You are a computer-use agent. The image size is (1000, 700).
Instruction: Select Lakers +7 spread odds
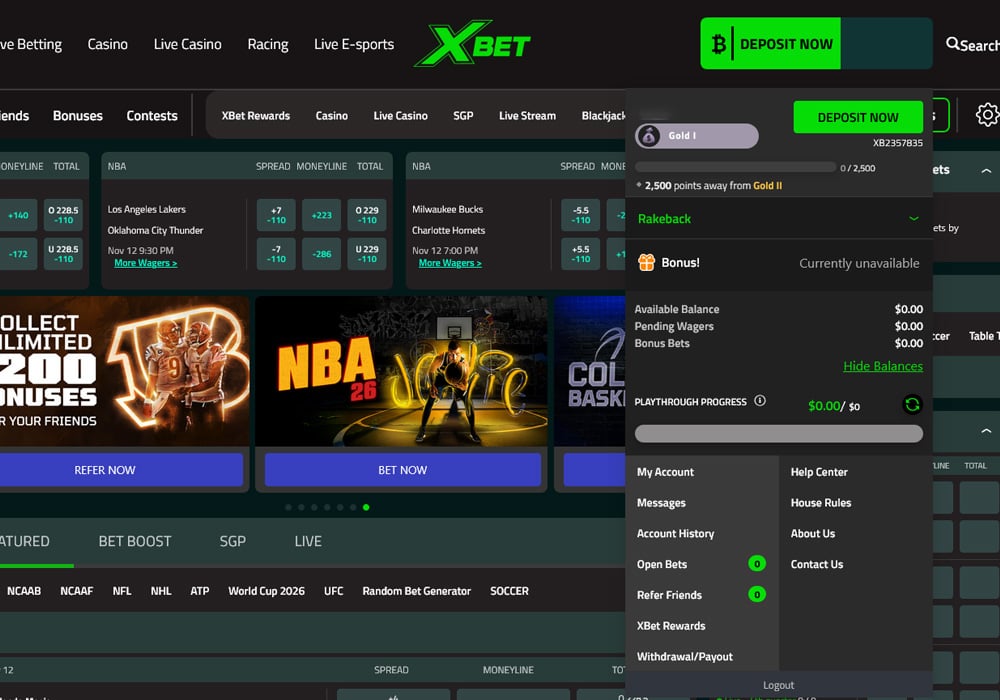point(276,215)
